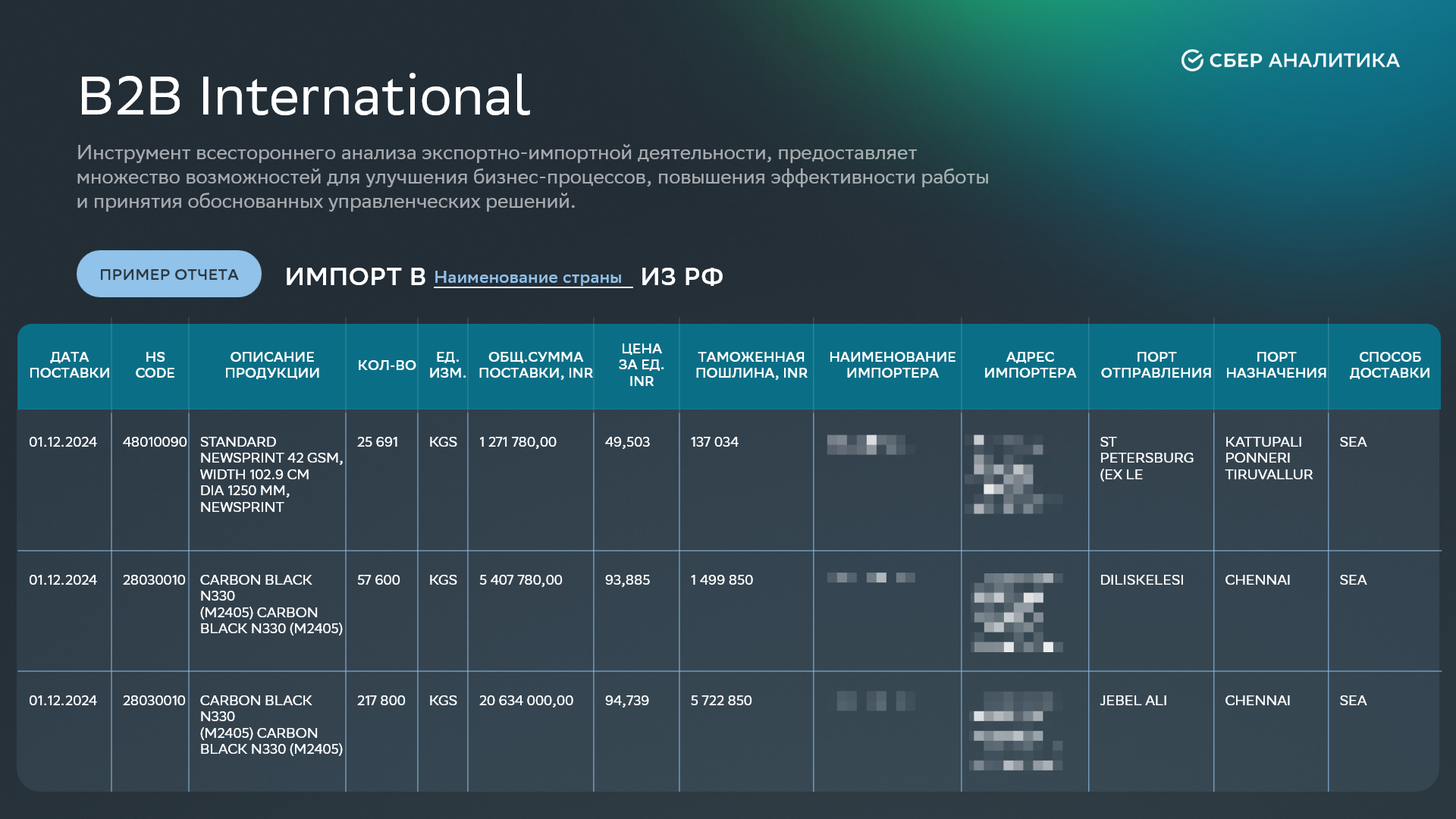Click the НАИМЕНОВАНИЕ ИМПОРТЕРА column header
The image size is (1456, 819).
pos(892,365)
